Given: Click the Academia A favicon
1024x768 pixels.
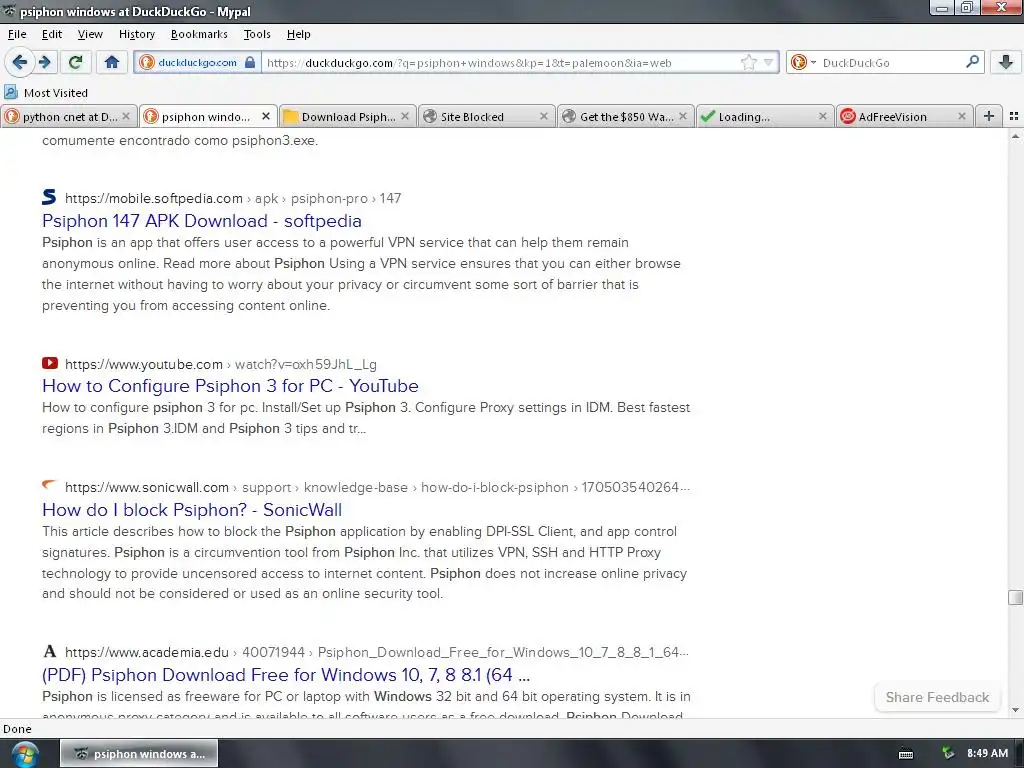Looking at the screenshot, I should [x=50, y=651].
